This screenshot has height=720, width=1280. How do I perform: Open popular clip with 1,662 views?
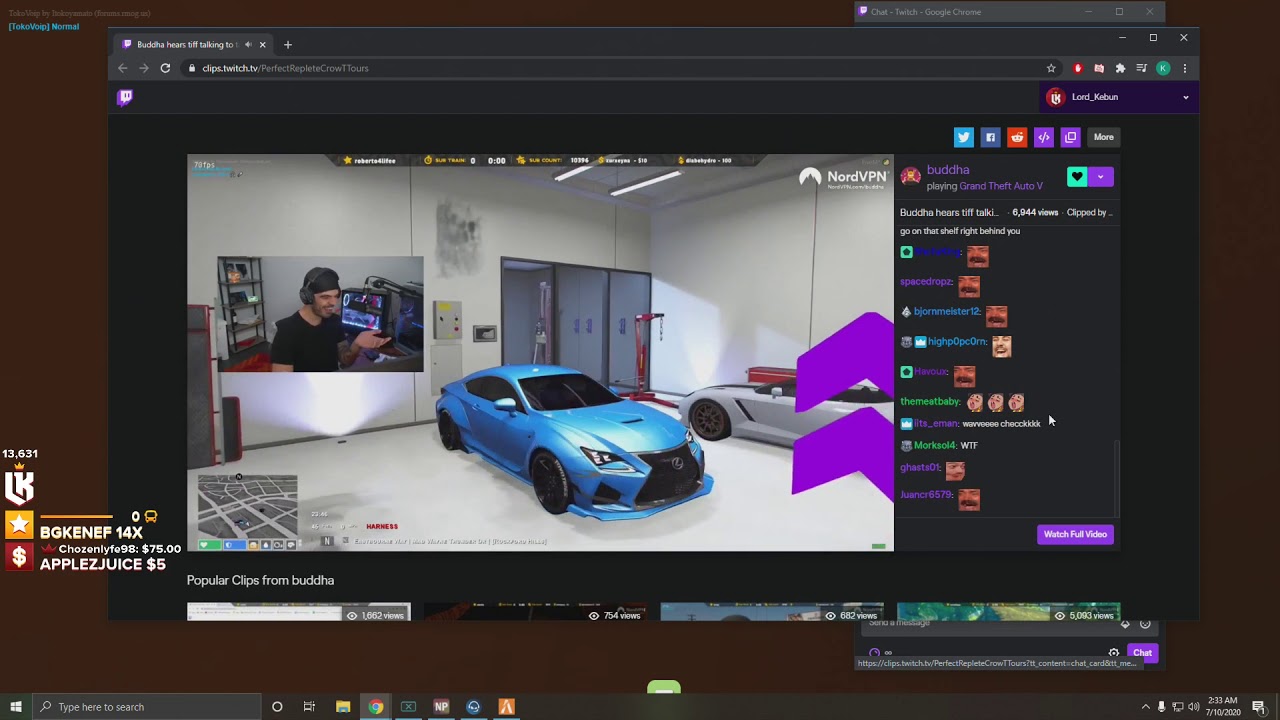[299, 611]
